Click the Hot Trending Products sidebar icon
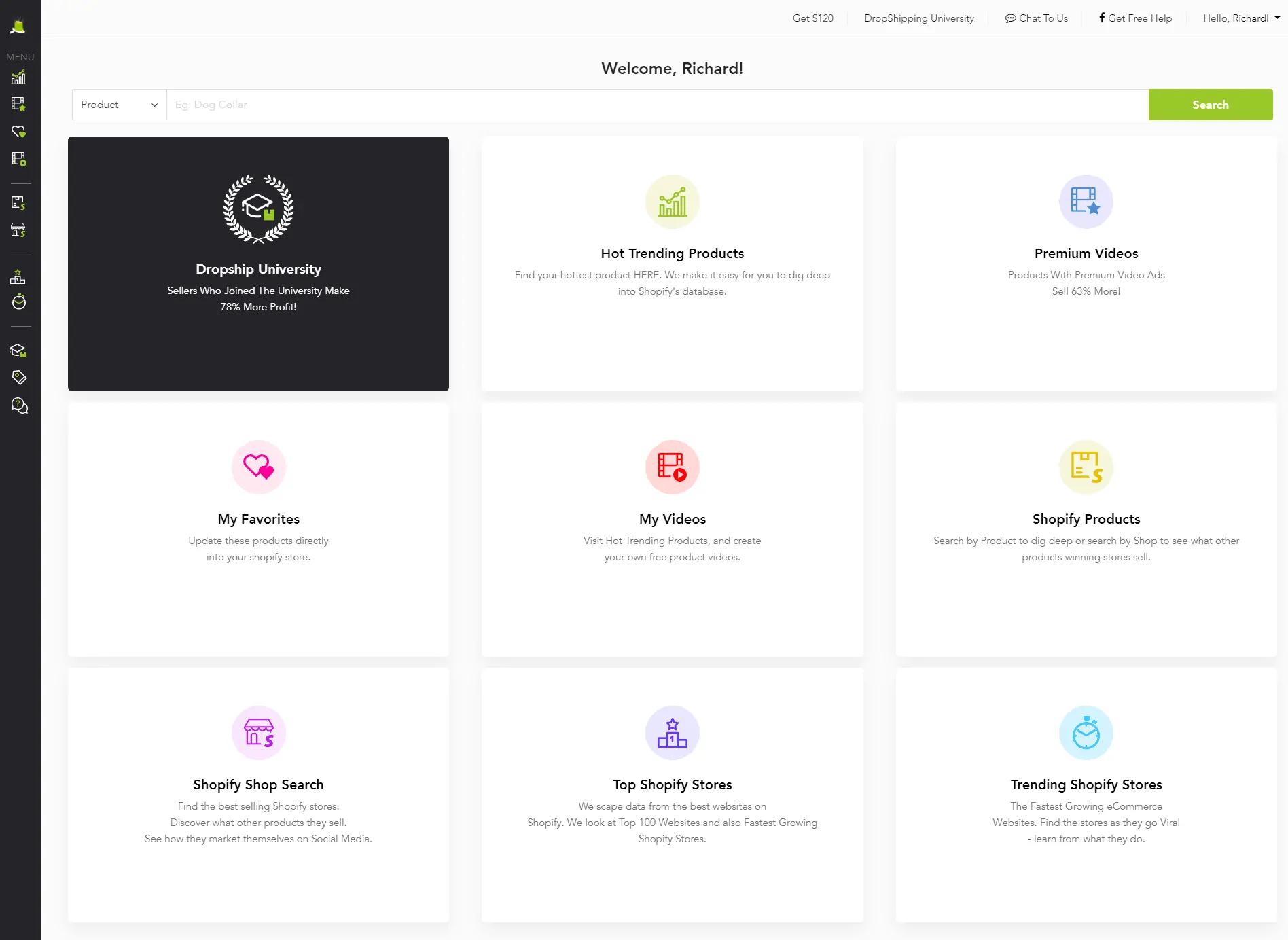 pos(18,77)
